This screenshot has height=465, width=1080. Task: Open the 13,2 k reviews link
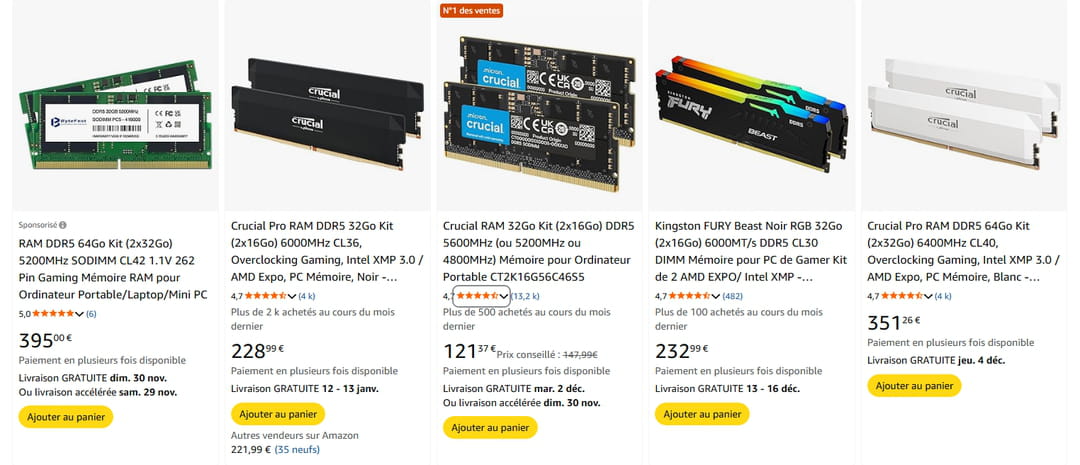coord(525,296)
